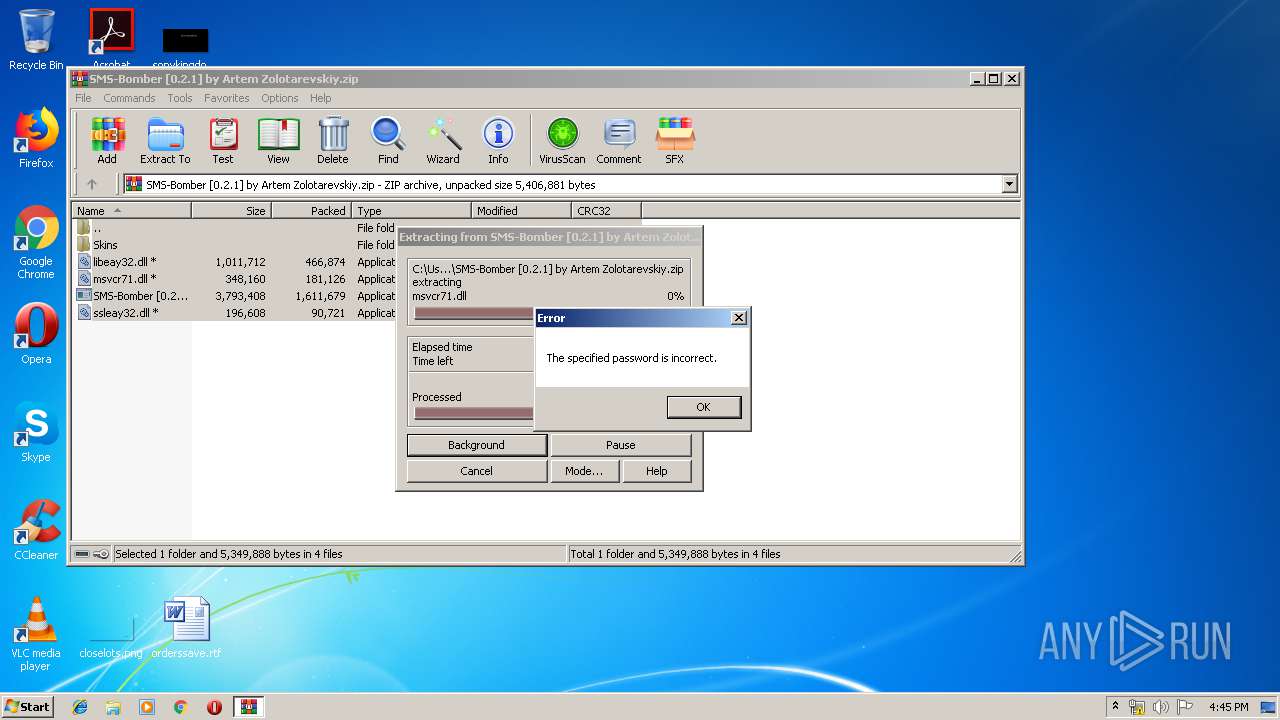Show hidden tray icons arrow
Viewport: 1280px width, 720px height.
1116,707
